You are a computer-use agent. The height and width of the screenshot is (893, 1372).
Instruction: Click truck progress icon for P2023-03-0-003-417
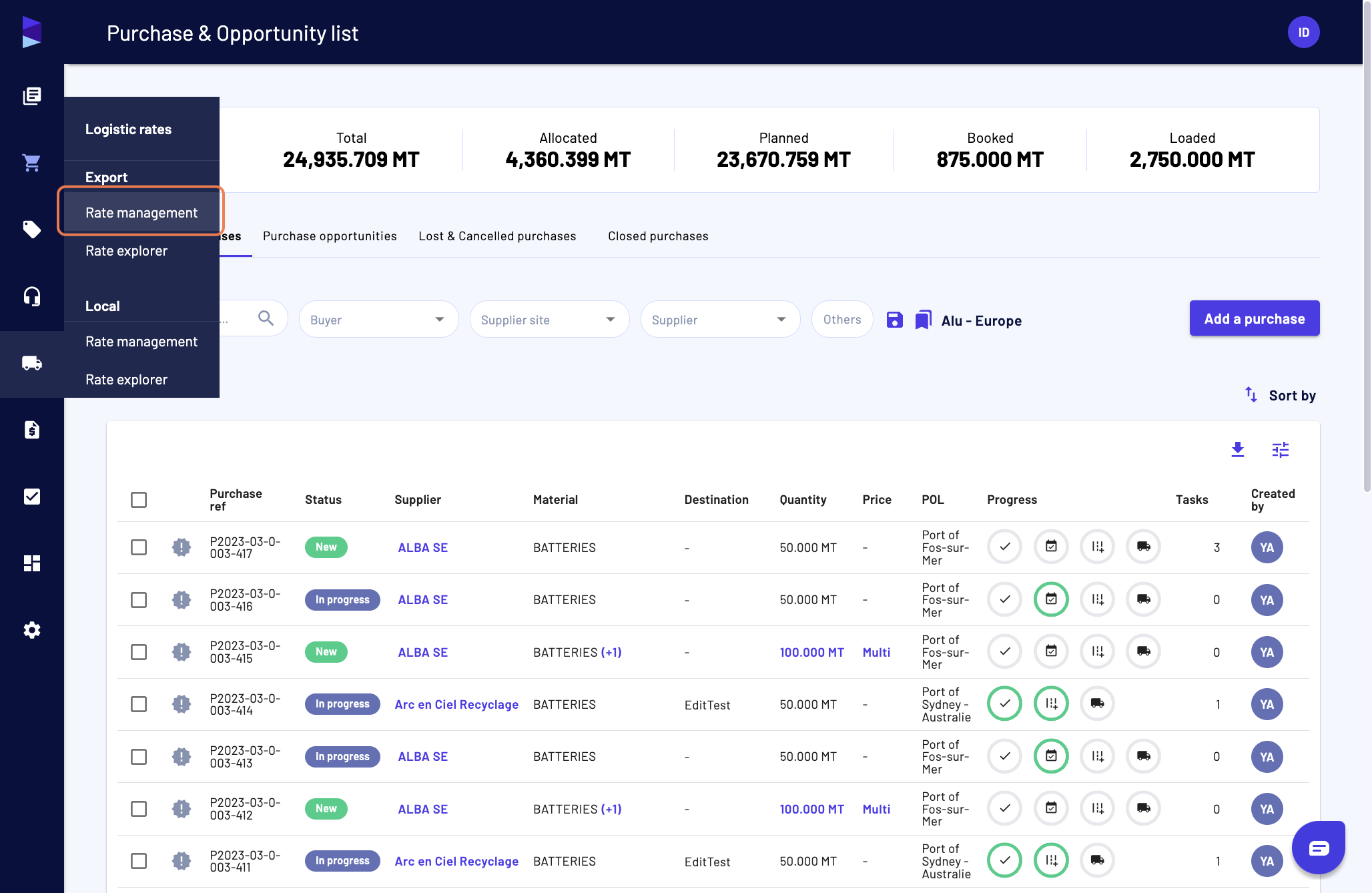(x=1144, y=547)
